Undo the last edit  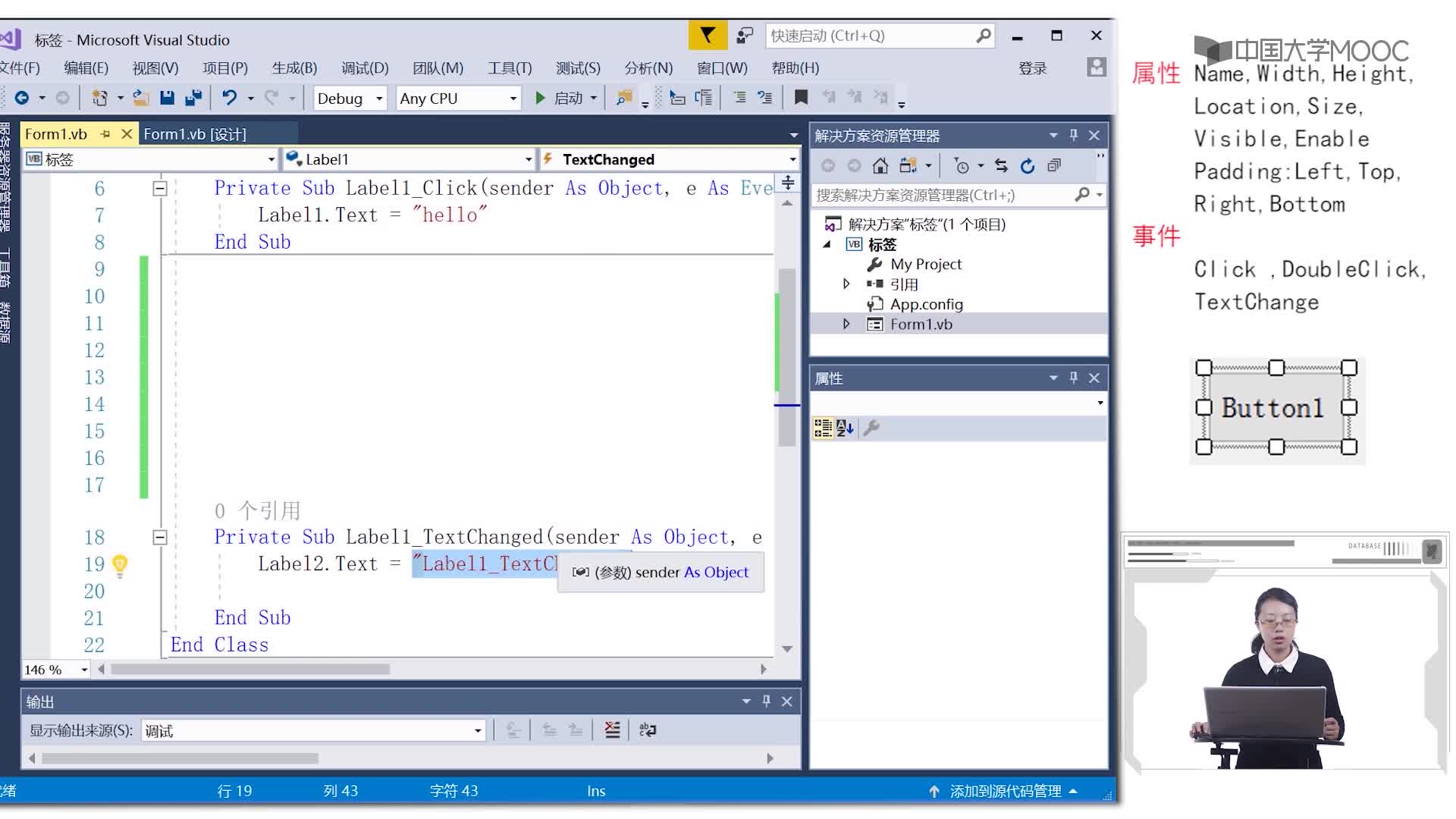pos(229,98)
